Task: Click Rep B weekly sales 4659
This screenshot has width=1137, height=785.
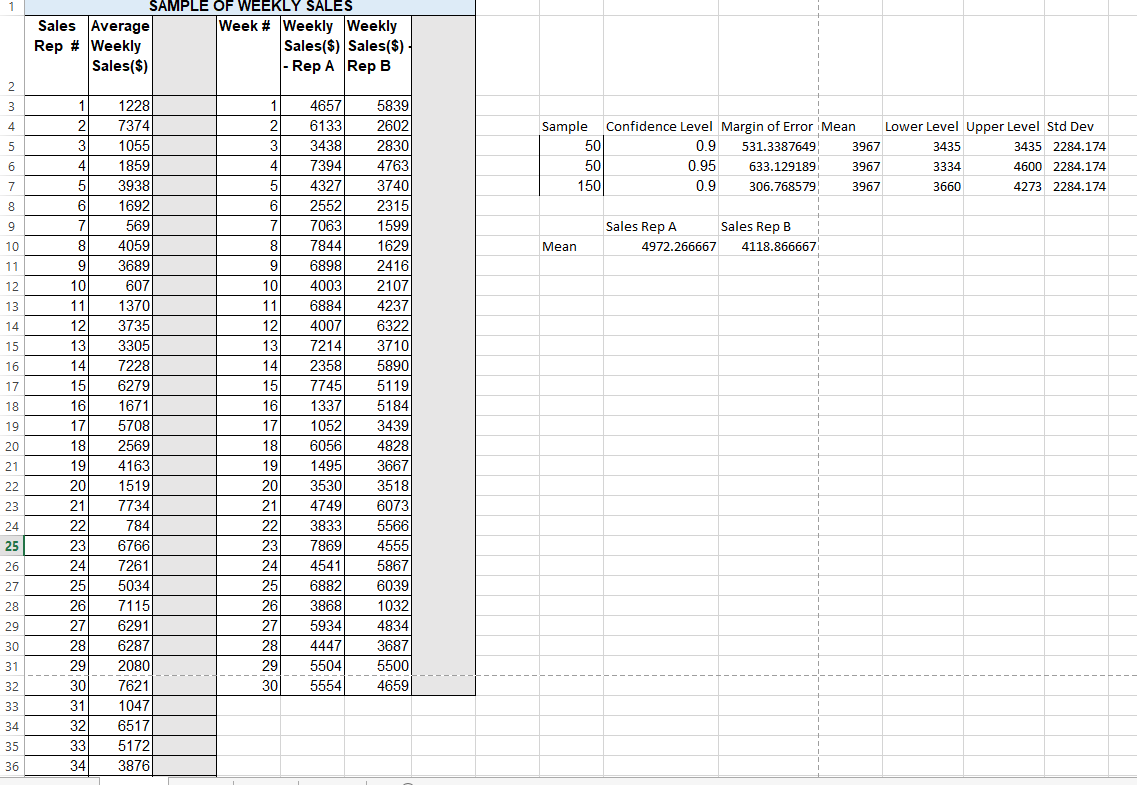Action: [x=378, y=686]
